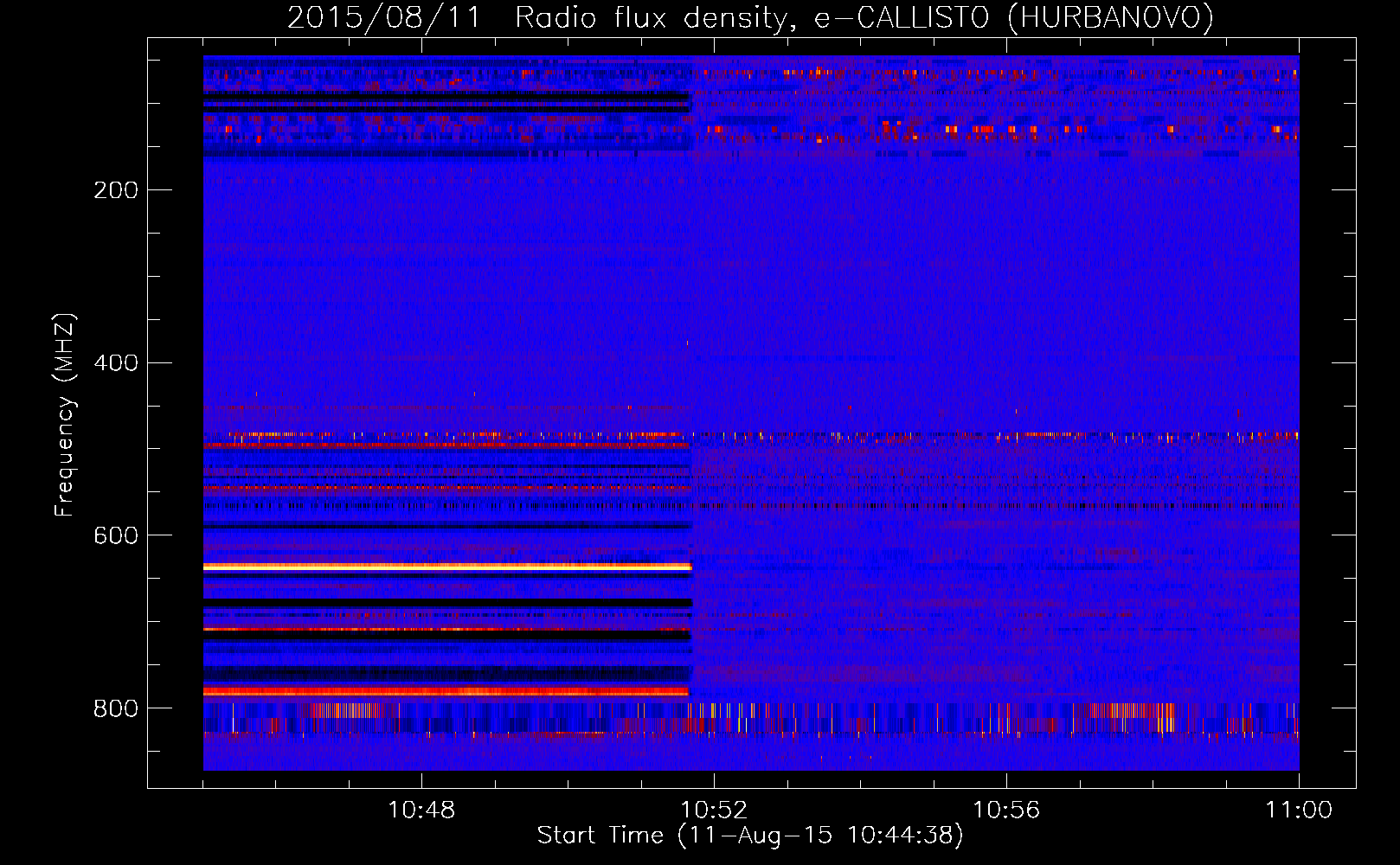Select the 400 frequency tick label
The height and width of the screenshot is (865, 1400).
pos(116,362)
